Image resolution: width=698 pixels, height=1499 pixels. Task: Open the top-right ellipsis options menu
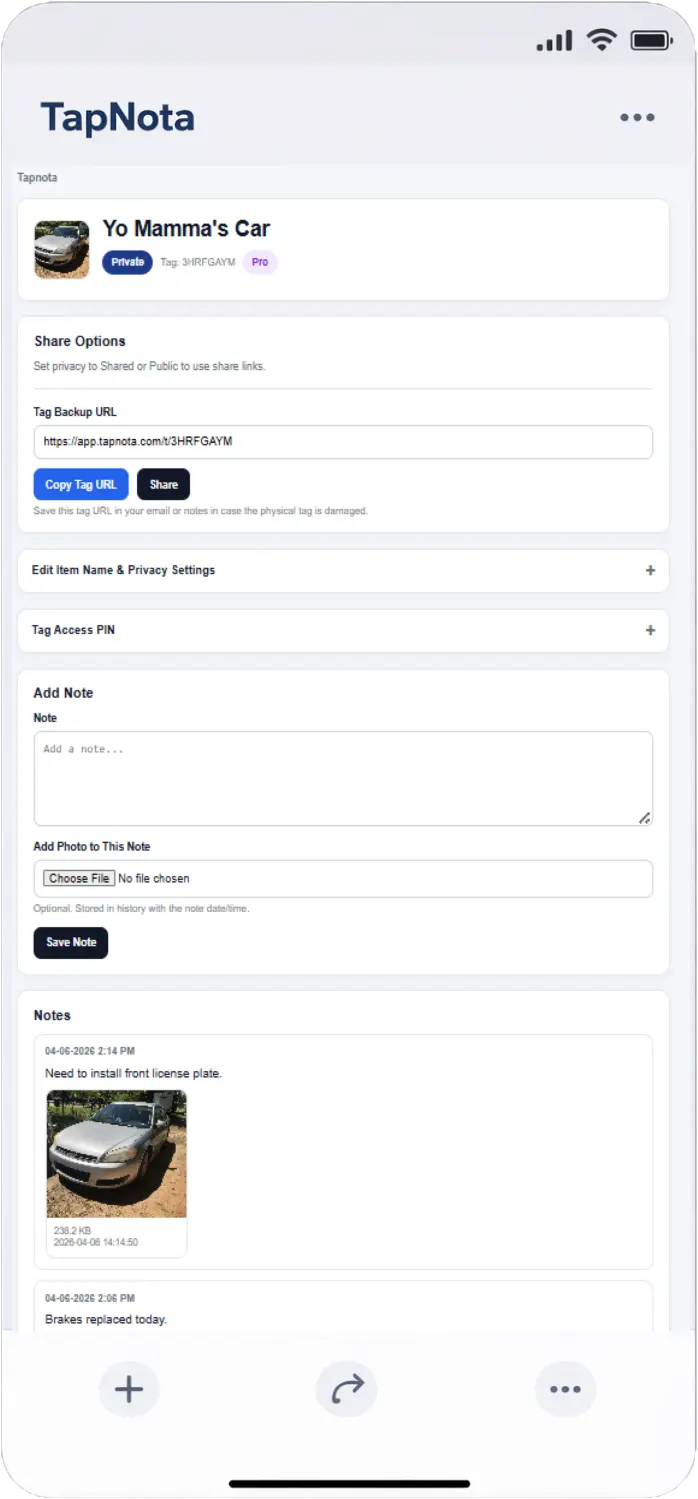(637, 117)
